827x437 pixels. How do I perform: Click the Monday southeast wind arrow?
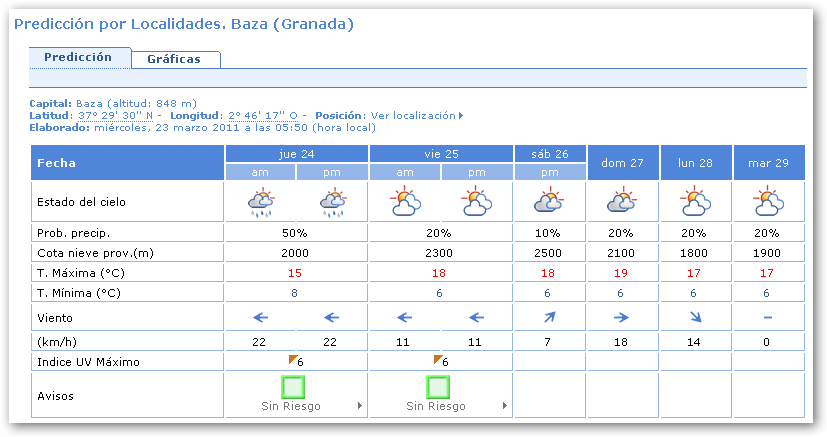[x=696, y=318]
